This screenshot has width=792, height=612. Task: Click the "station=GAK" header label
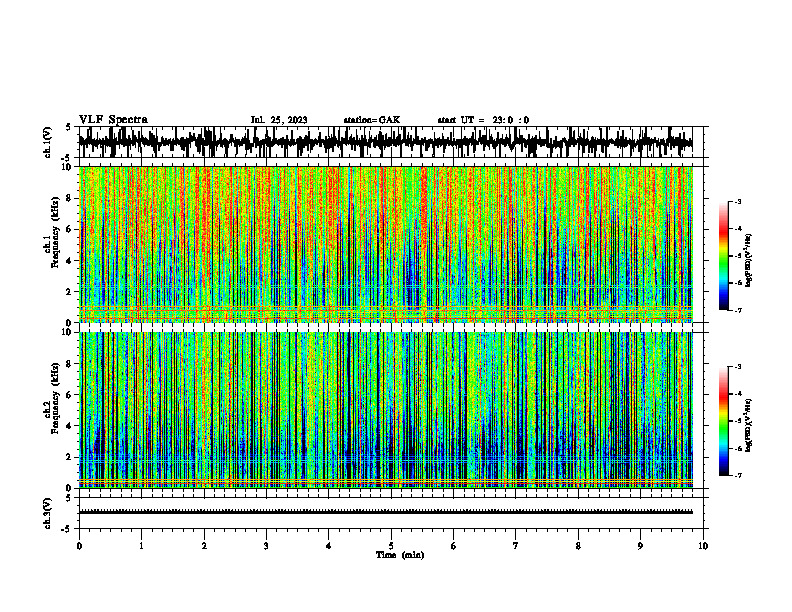pyautogui.click(x=372, y=120)
